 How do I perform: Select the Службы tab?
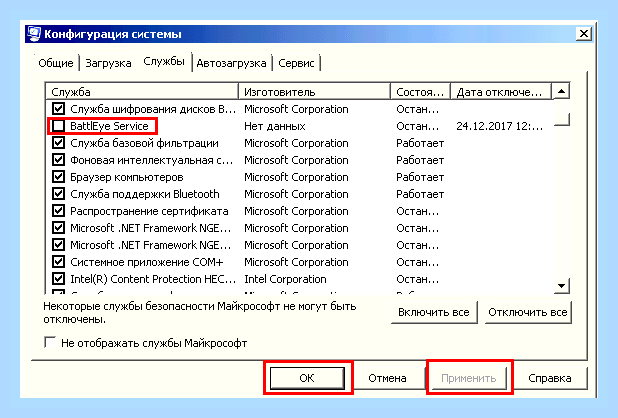[164, 61]
